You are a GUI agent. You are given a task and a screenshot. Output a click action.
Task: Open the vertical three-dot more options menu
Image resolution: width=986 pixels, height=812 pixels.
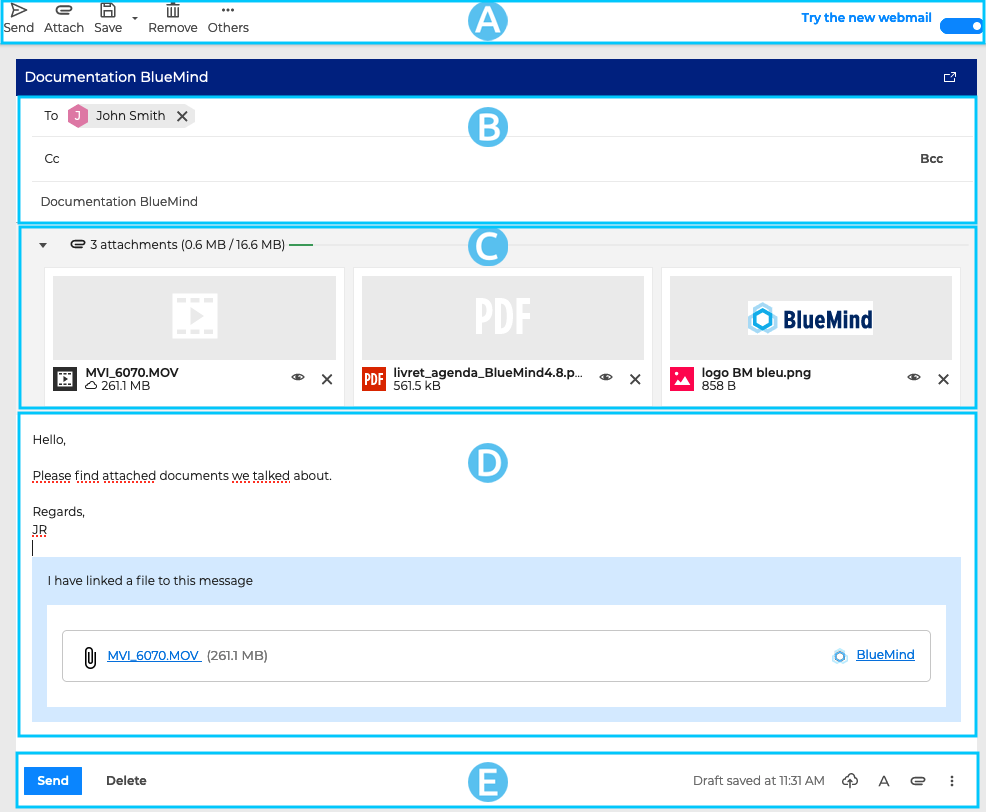point(952,781)
